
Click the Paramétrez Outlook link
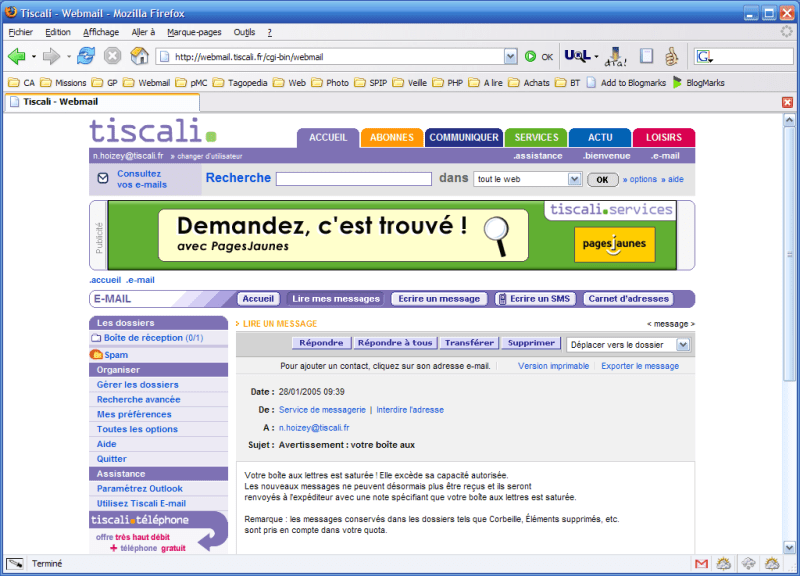140,488
